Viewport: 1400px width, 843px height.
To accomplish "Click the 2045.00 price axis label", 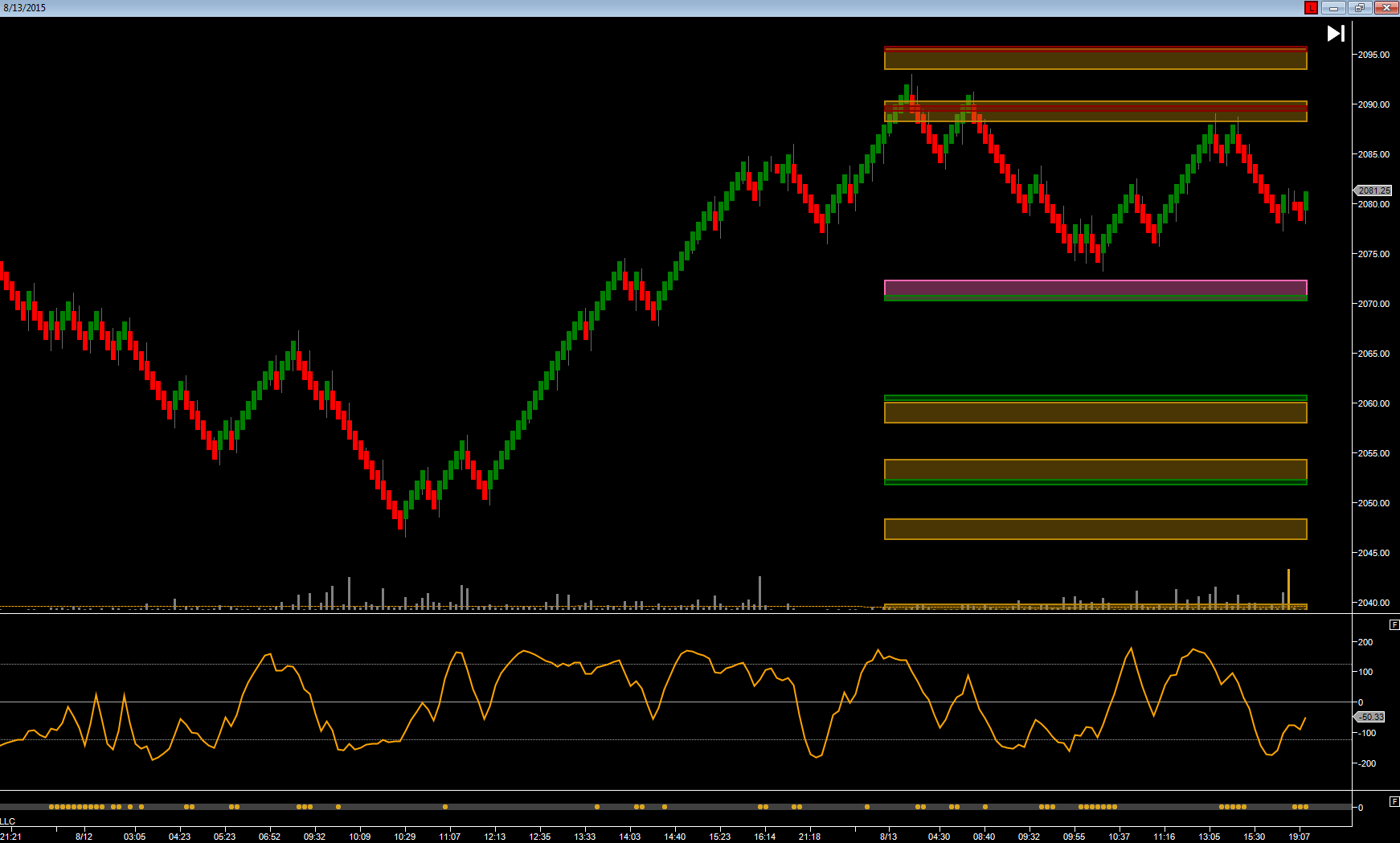I will 1373,553.
